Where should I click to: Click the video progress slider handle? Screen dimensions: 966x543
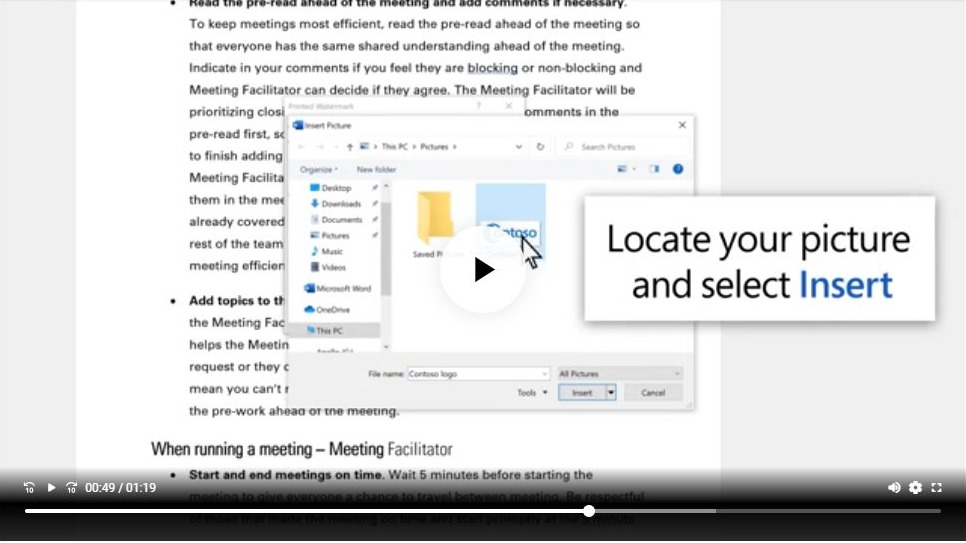589,511
